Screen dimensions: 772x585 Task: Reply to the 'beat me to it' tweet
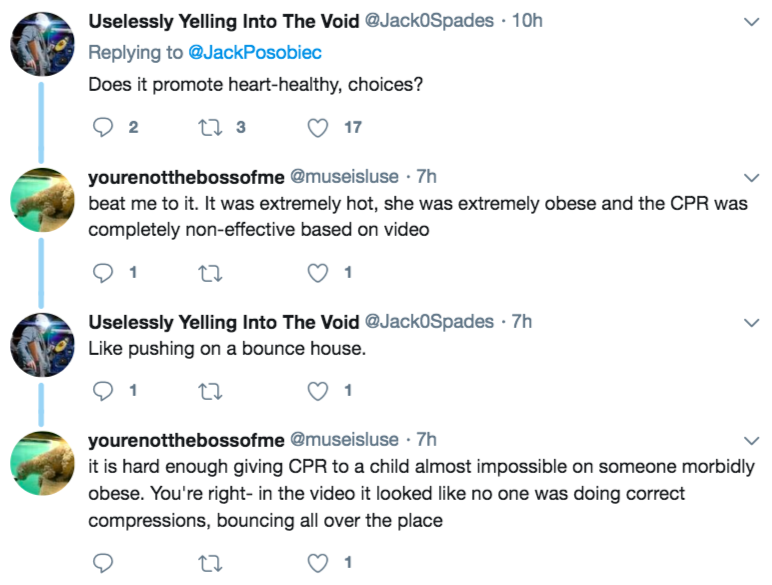click(103, 272)
